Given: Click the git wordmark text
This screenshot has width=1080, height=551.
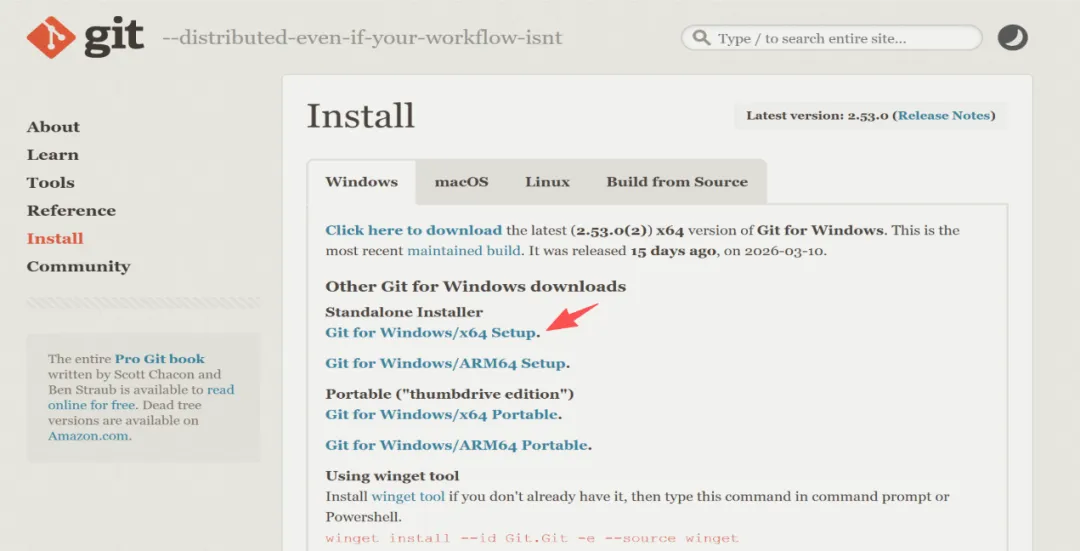Looking at the screenshot, I should (114, 38).
